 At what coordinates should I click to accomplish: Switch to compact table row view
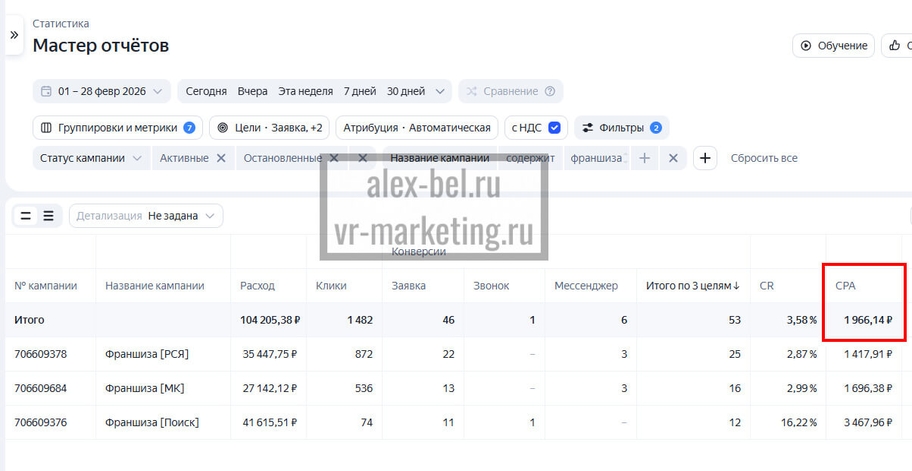26,216
